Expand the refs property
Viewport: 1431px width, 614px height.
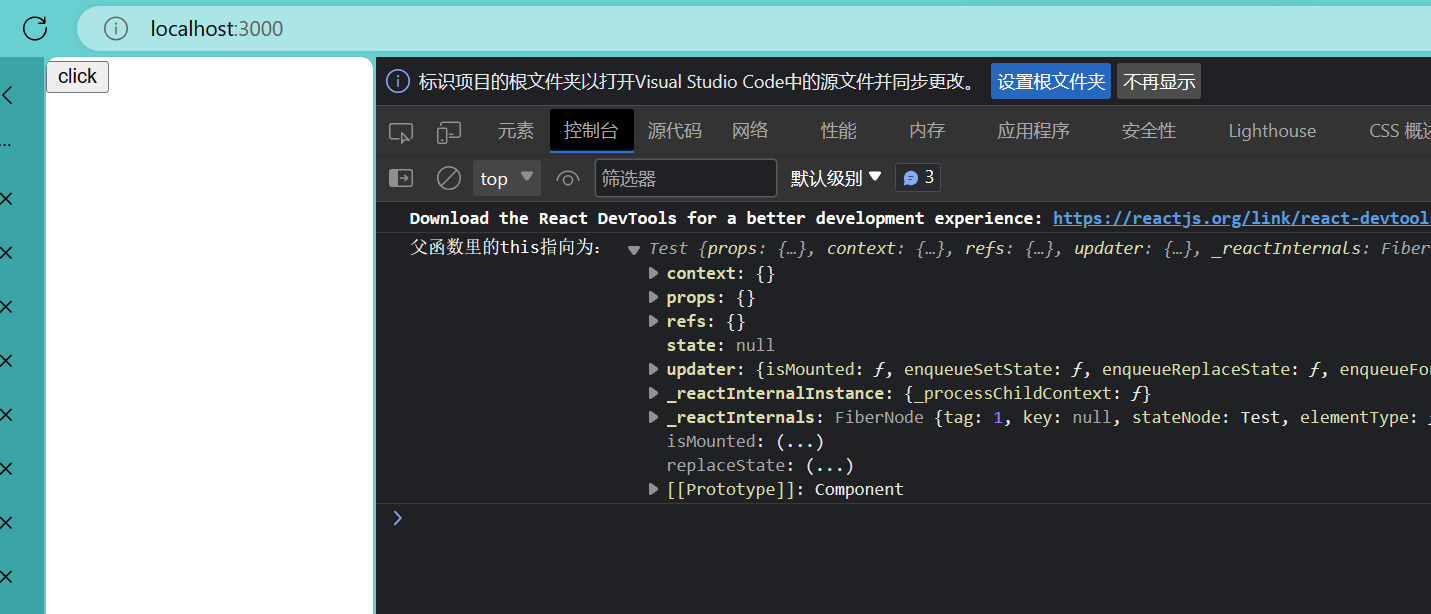[x=654, y=321]
